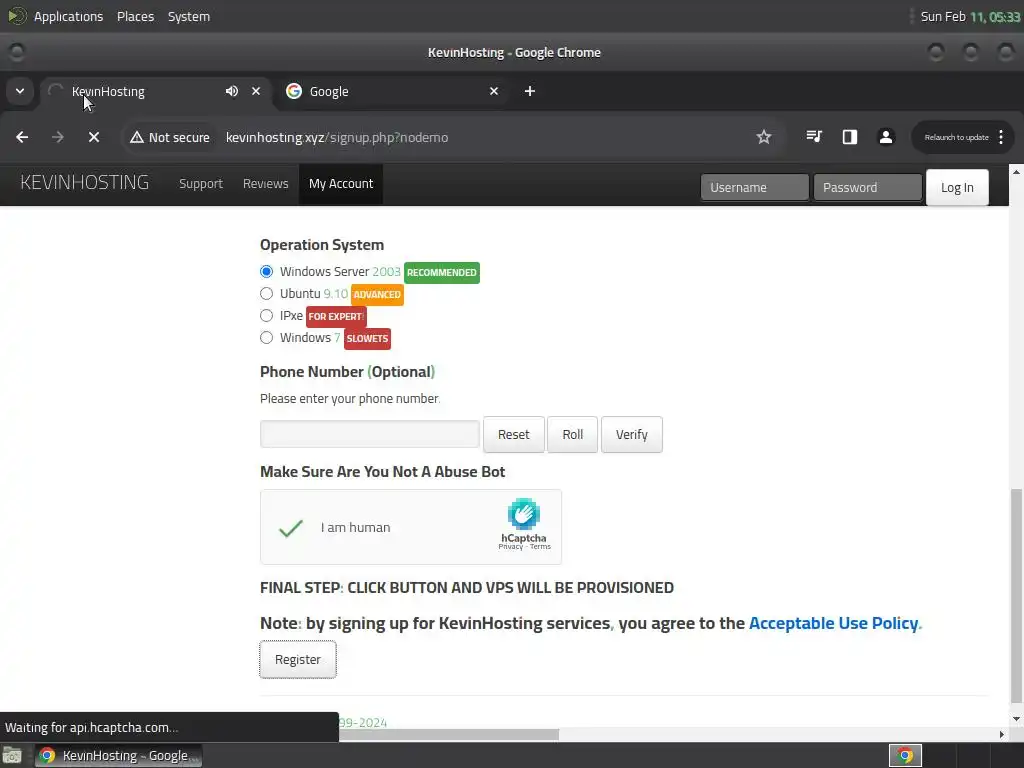Click the FOR EXPERT badge
Image resolution: width=1024 pixels, height=768 pixels.
click(x=336, y=317)
